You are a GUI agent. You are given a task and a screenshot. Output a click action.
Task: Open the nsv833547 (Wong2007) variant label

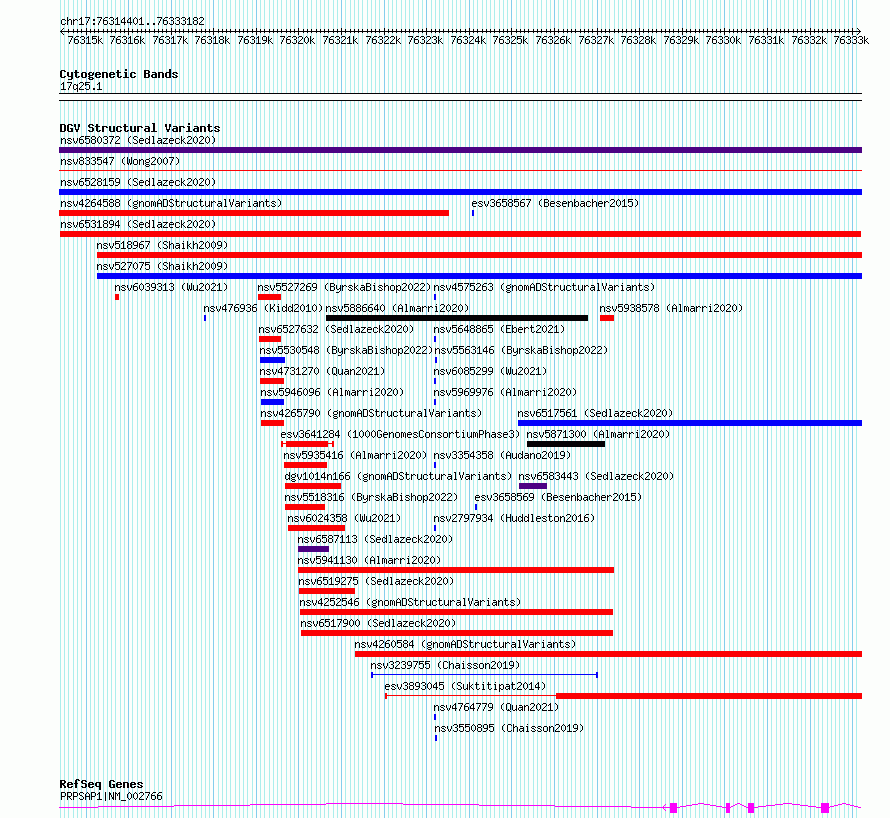tap(120, 161)
